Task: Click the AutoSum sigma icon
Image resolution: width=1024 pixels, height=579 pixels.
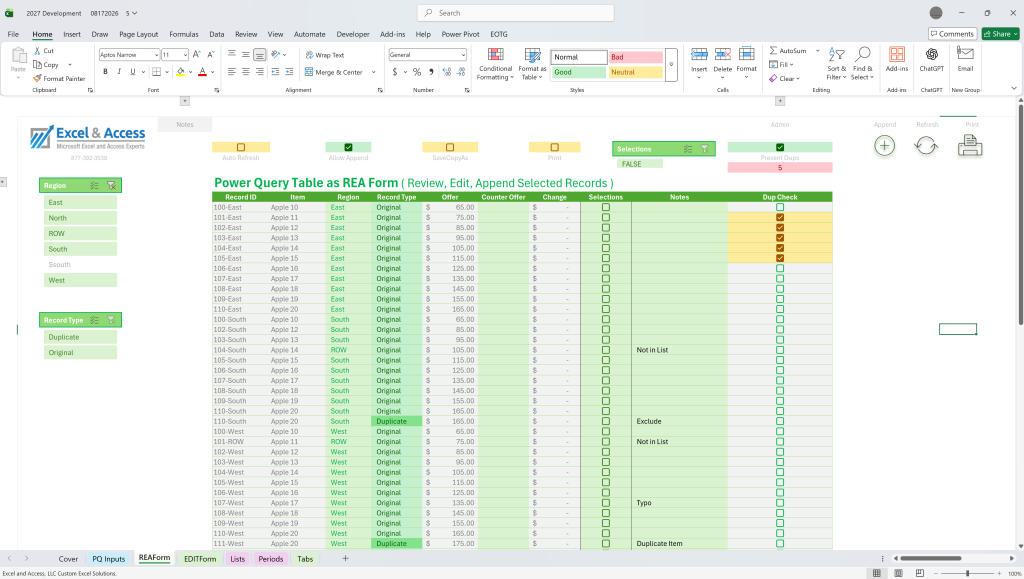Action: [x=773, y=50]
